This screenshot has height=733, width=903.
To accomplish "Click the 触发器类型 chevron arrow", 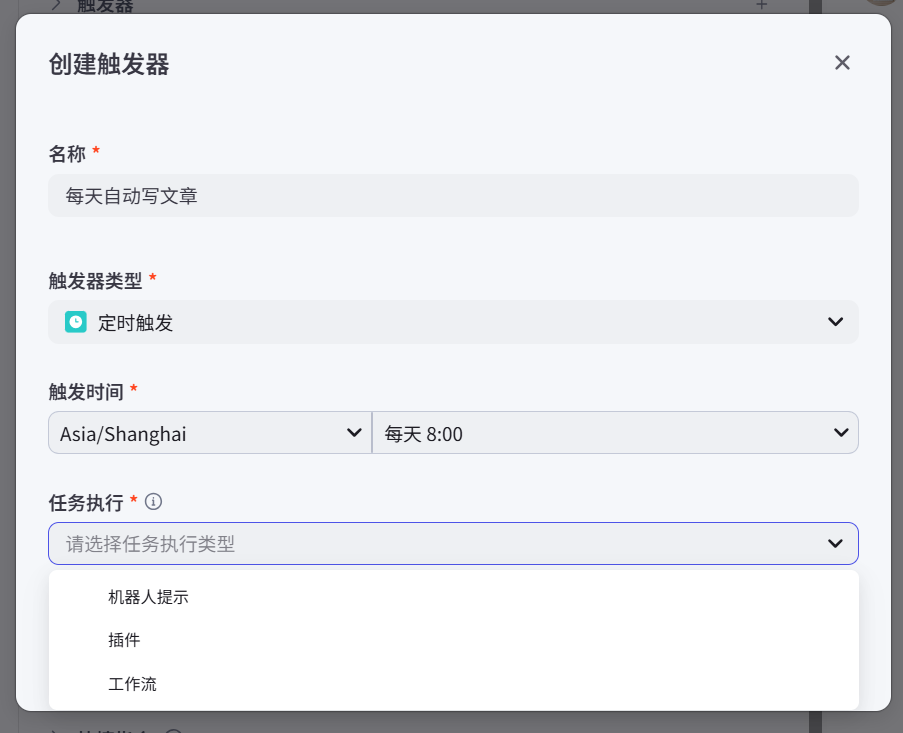I will [x=835, y=322].
